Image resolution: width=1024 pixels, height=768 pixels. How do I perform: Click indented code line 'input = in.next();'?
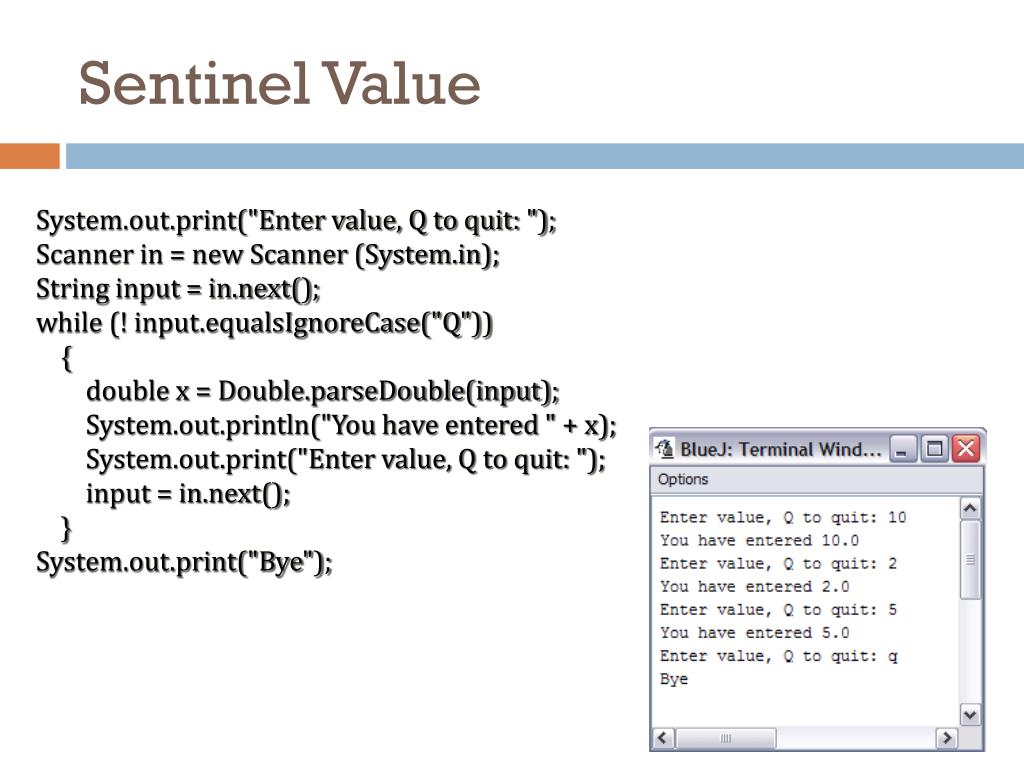coord(188,494)
